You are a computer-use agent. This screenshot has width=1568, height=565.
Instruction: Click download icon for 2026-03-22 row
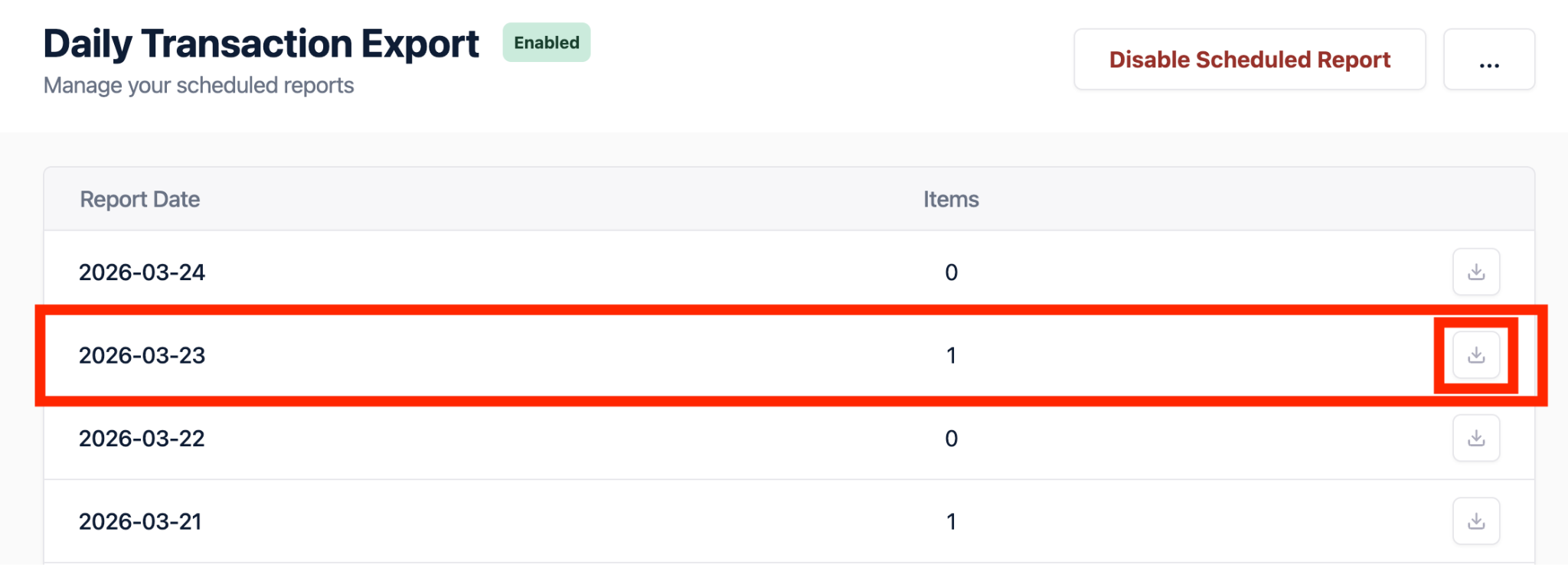pos(1475,438)
